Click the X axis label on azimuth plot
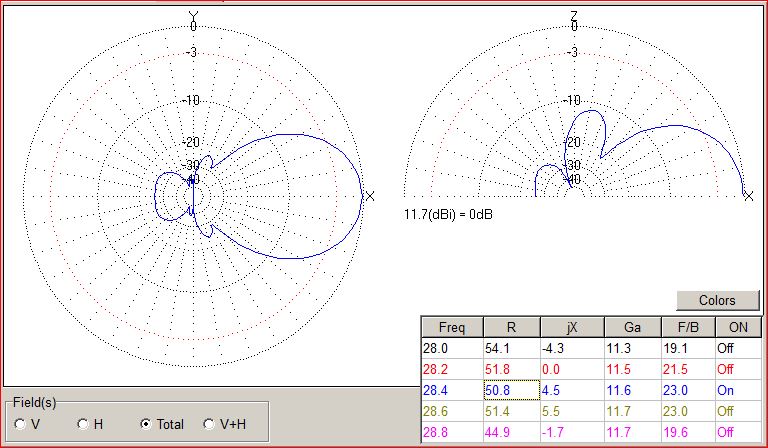 click(x=370, y=196)
